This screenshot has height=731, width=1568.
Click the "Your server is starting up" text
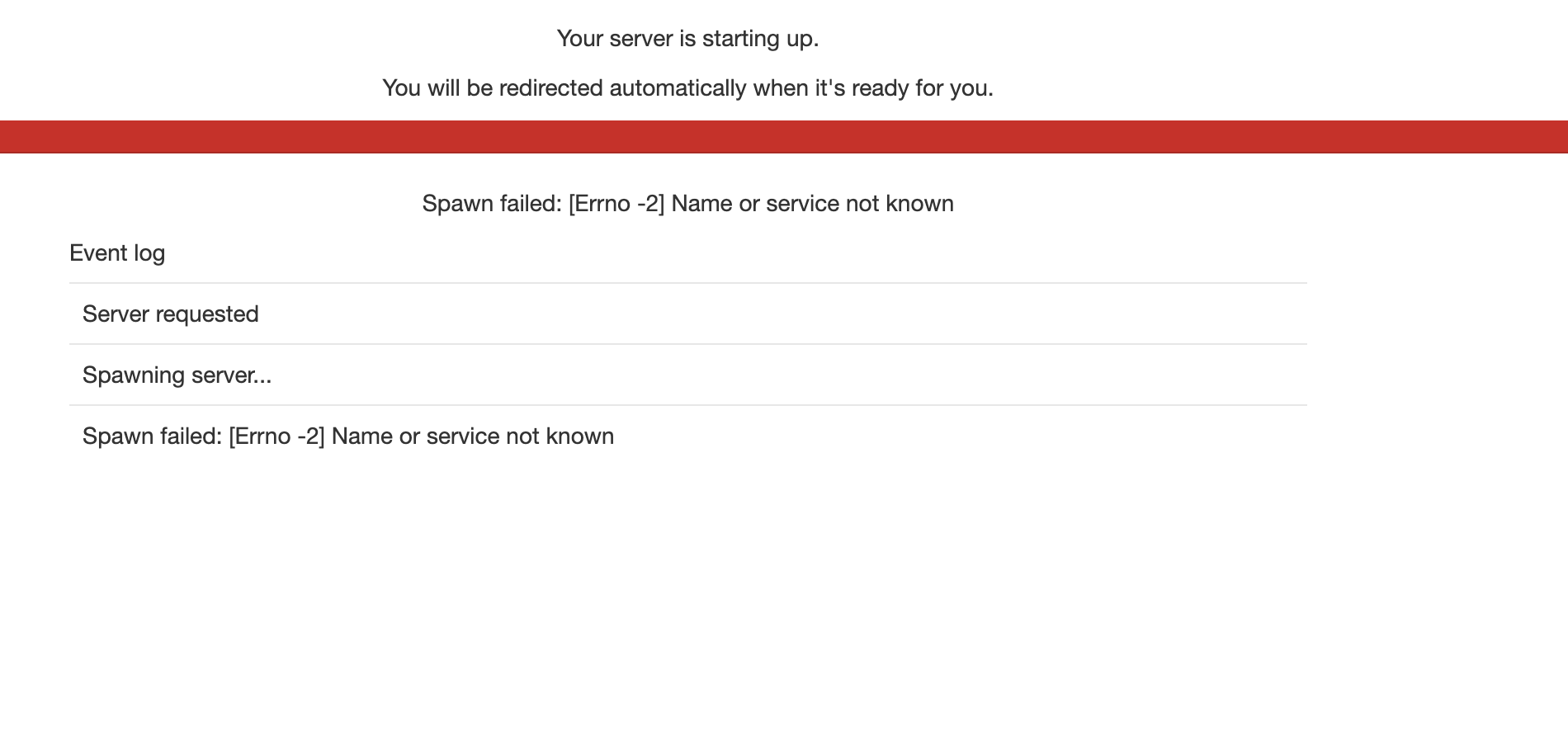pos(687,39)
